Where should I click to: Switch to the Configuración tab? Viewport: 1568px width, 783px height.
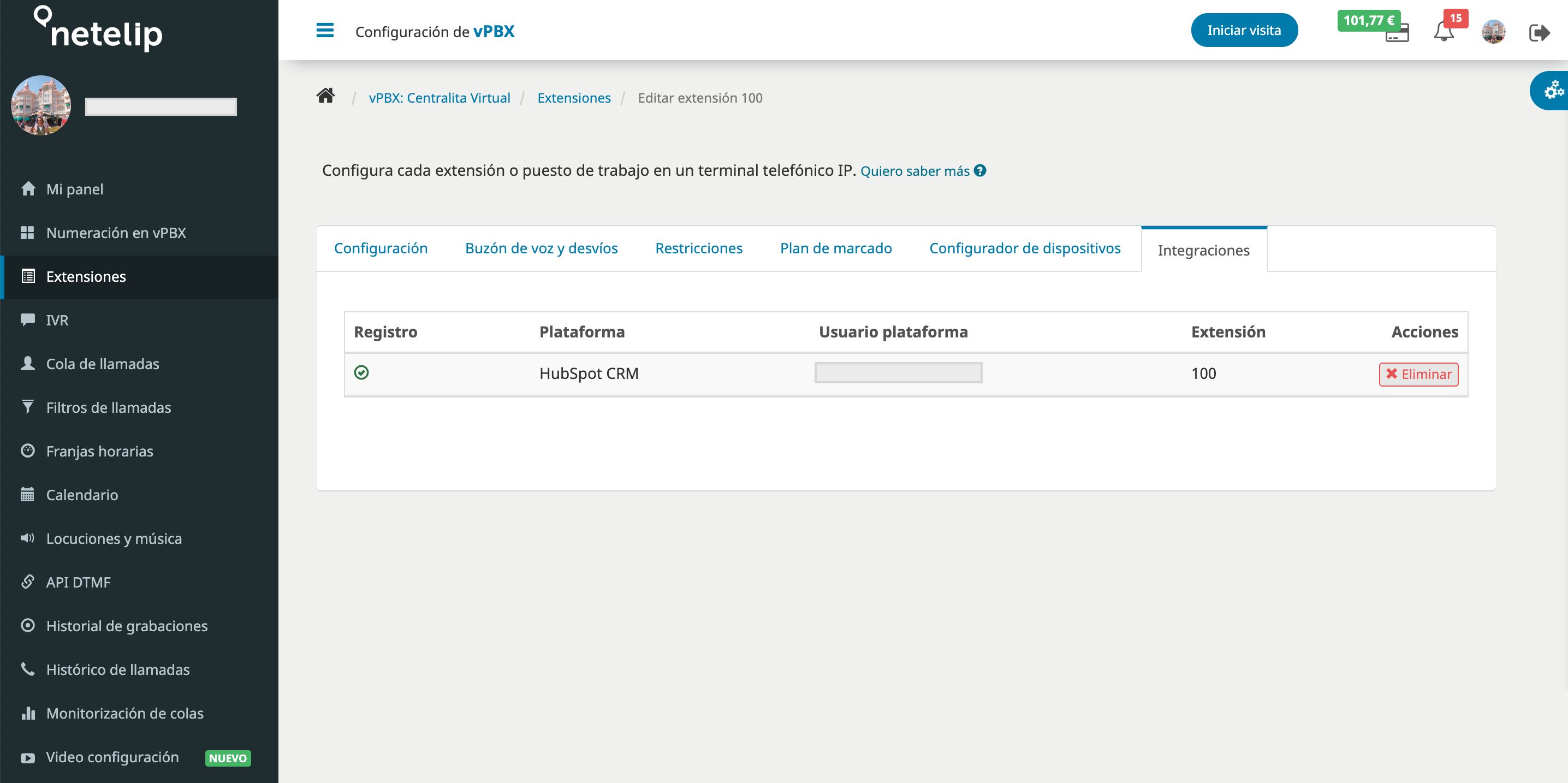point(381,247)
